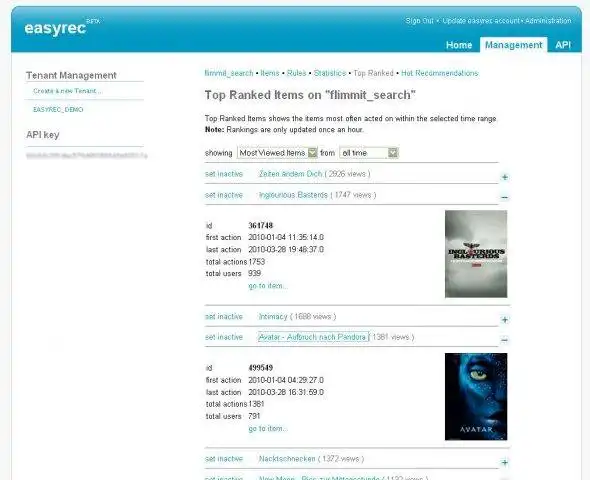This screenshot has width=590, height=480.
Task: Click the Inglourious Basterds poster thumbnail
Action: click(476, 254)
